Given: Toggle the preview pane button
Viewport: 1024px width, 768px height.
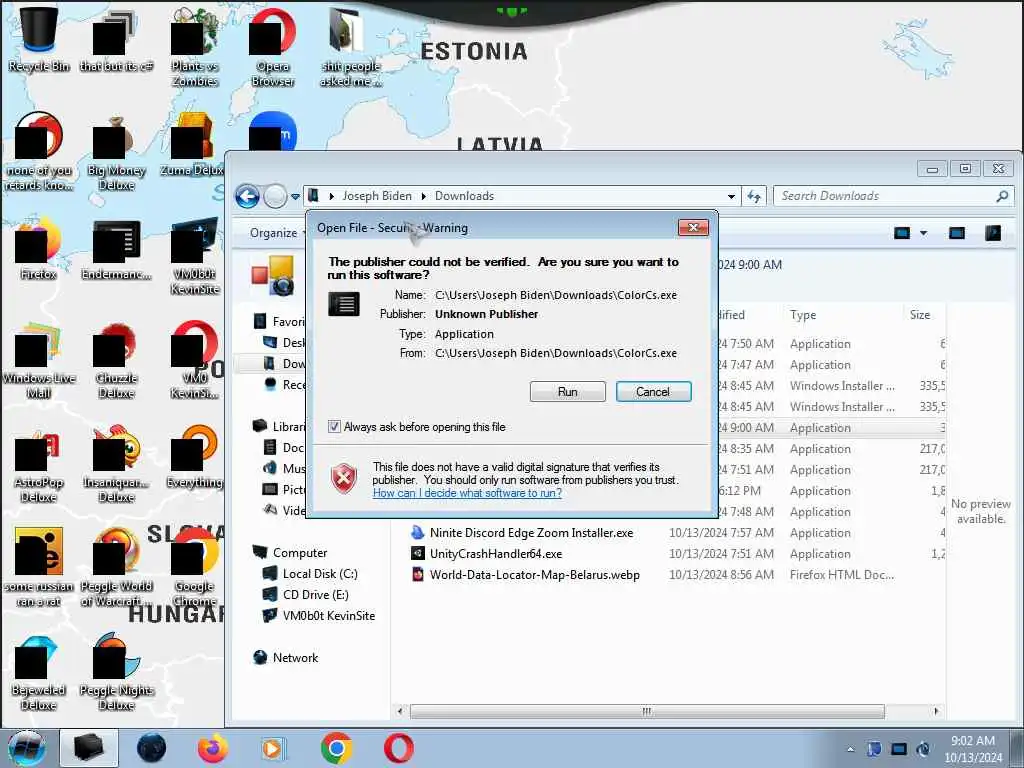Looking at the screenshot, I should [x=957, y=233].
